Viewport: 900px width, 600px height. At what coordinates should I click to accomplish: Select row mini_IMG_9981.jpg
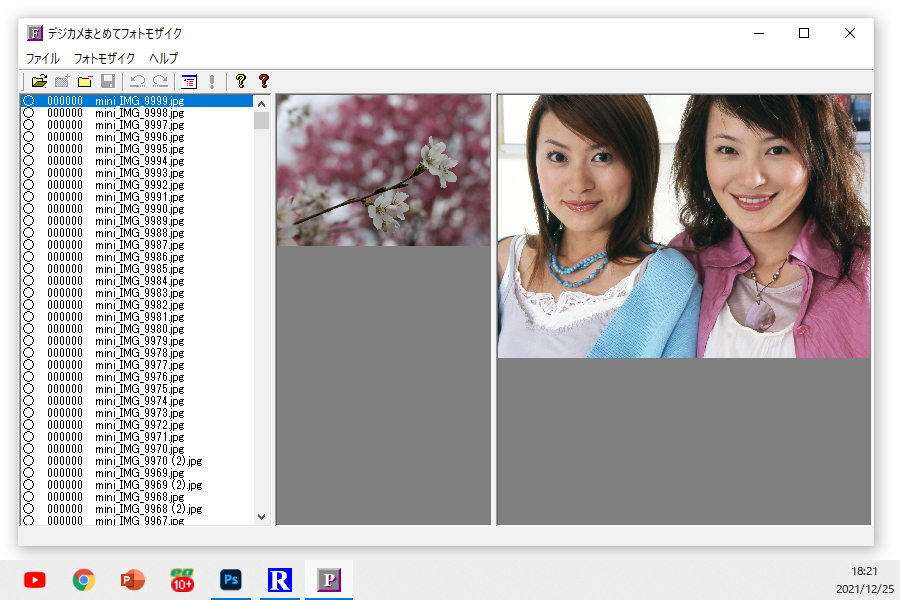click(x=137, y=317)
